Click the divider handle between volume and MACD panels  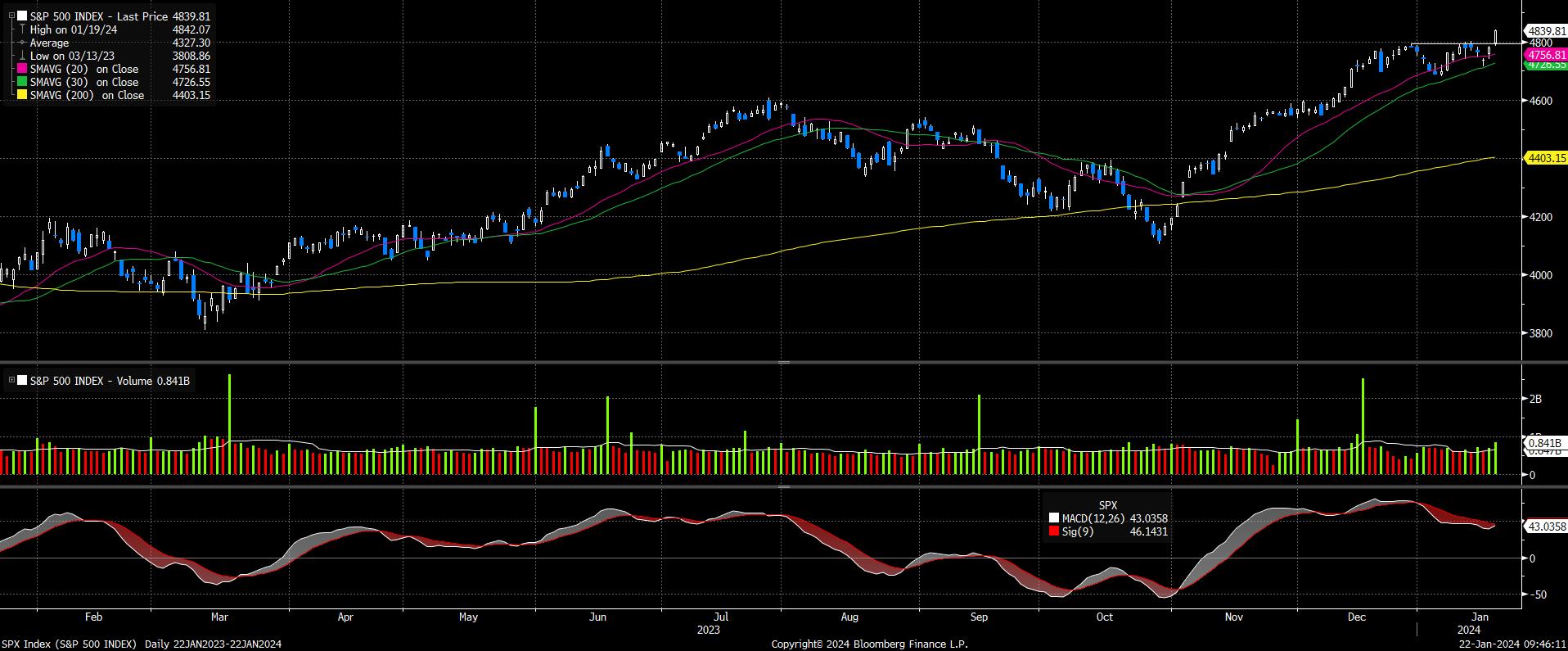(x=783, y=486)
